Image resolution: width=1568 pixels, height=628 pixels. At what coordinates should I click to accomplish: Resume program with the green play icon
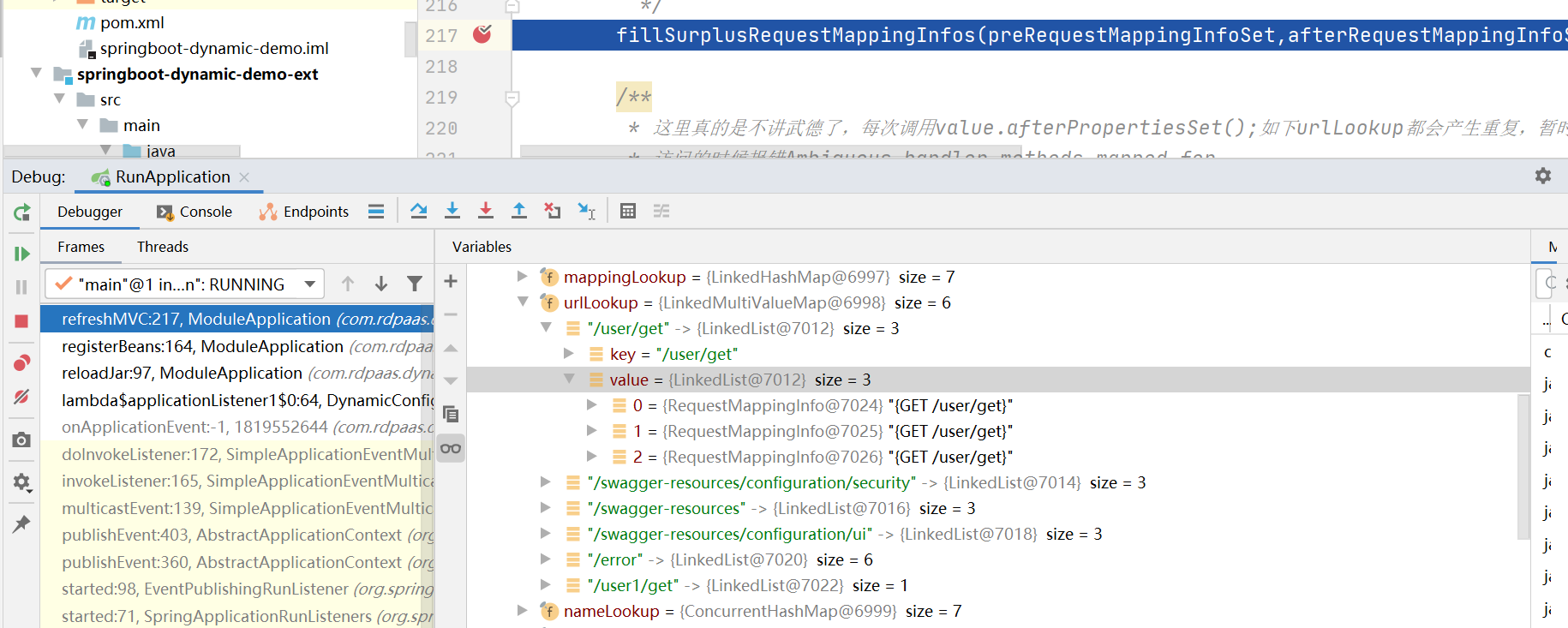click(x=21, y=254)
